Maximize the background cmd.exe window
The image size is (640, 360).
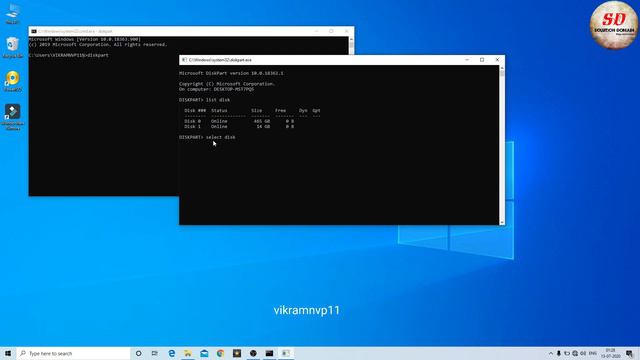point(331,31)
